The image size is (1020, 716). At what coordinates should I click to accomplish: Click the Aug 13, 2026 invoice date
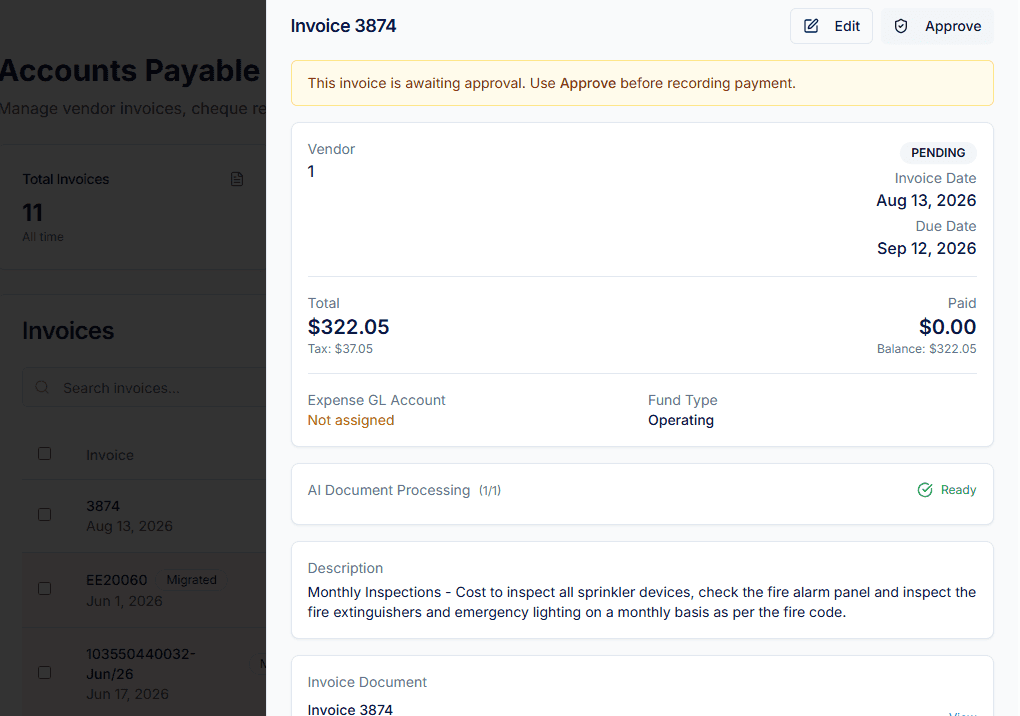[926, 200]
